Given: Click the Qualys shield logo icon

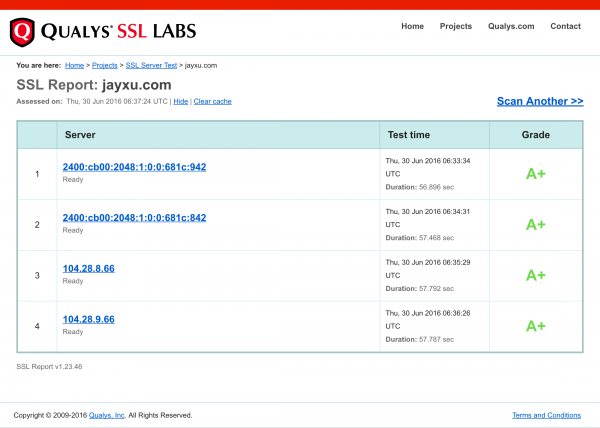Looking at the screenshot, I should tap(22, 32).
